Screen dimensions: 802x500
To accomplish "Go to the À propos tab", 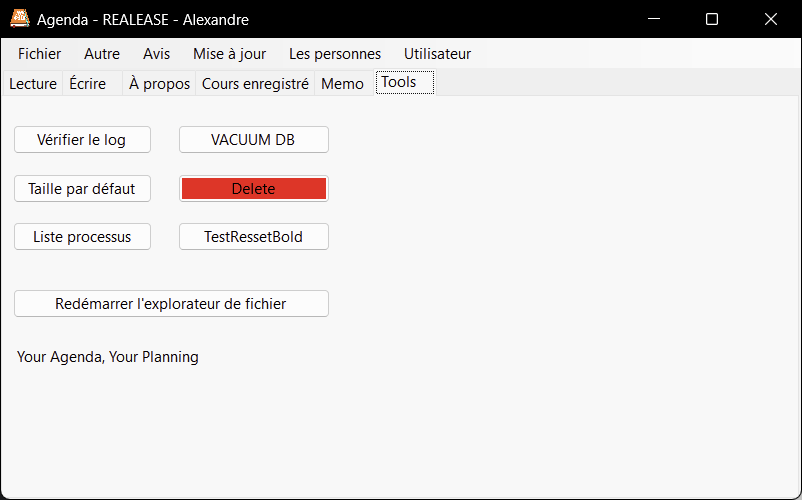I will click(x=159, y=84).
